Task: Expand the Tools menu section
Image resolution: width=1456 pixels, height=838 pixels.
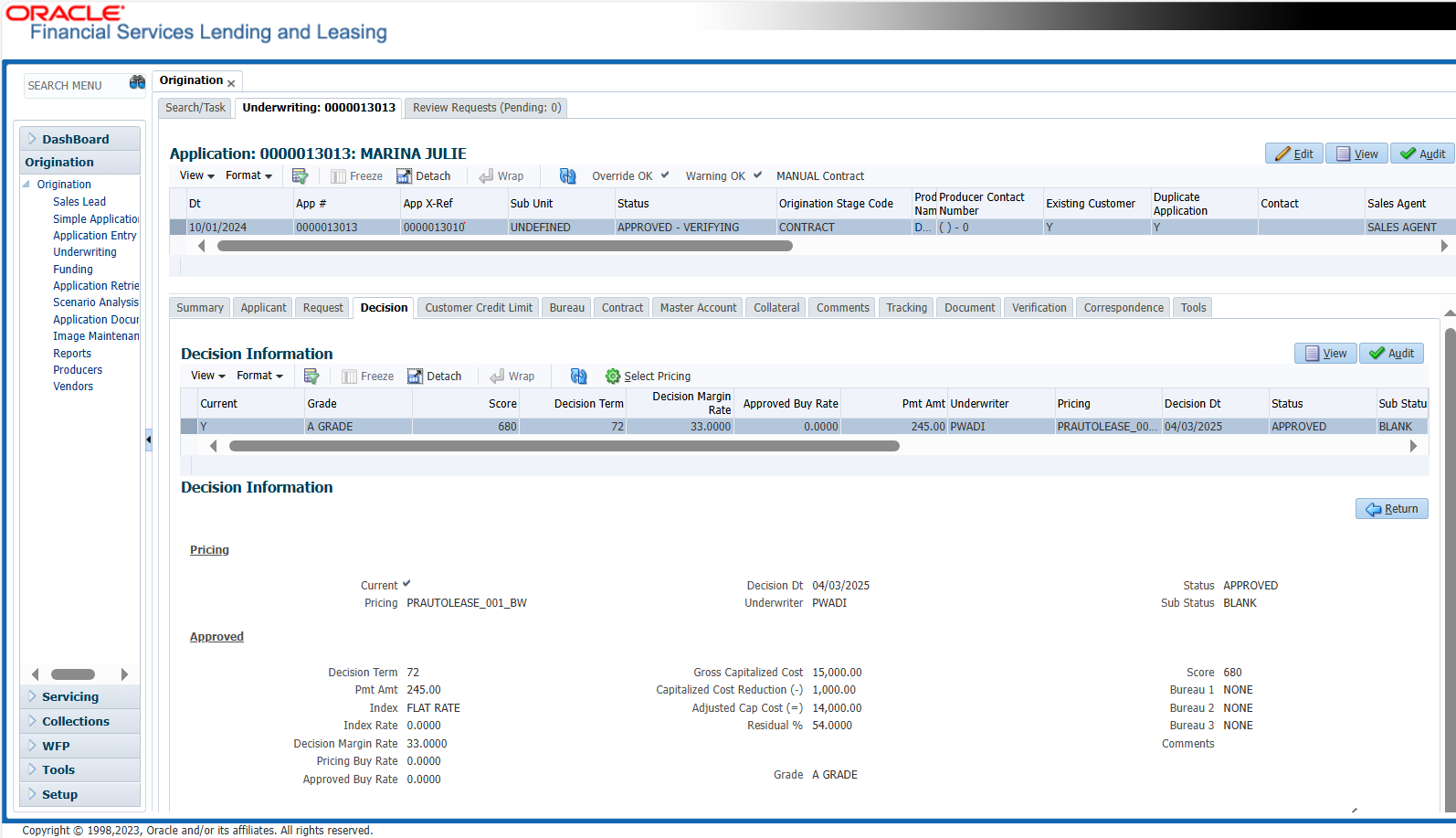Action: click(79, 769)
